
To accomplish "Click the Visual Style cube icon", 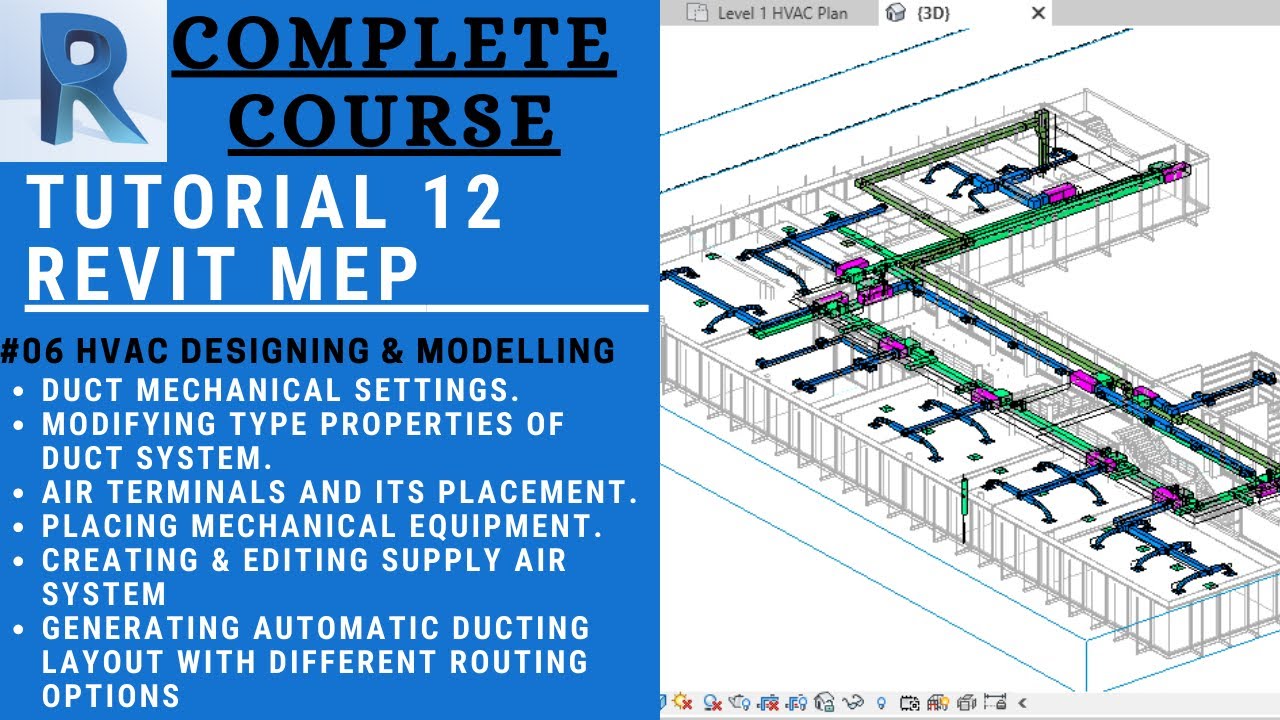I will [663, 703].
